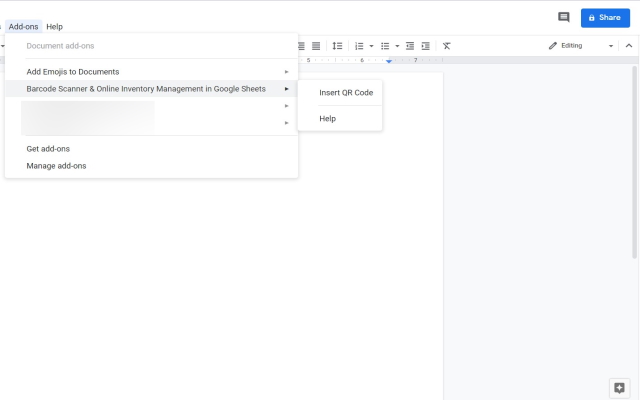Open line spacing options

(337, 46)
